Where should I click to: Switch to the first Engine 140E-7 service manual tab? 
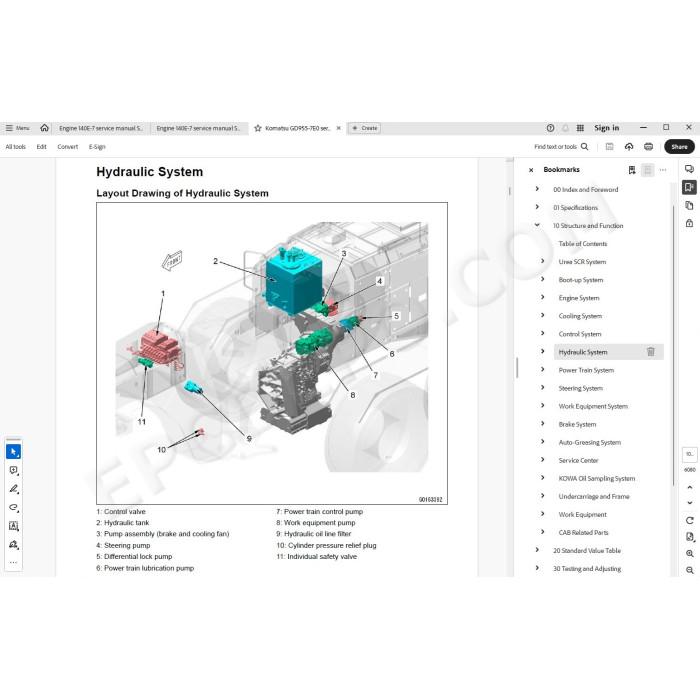click(x=101, y=128)
